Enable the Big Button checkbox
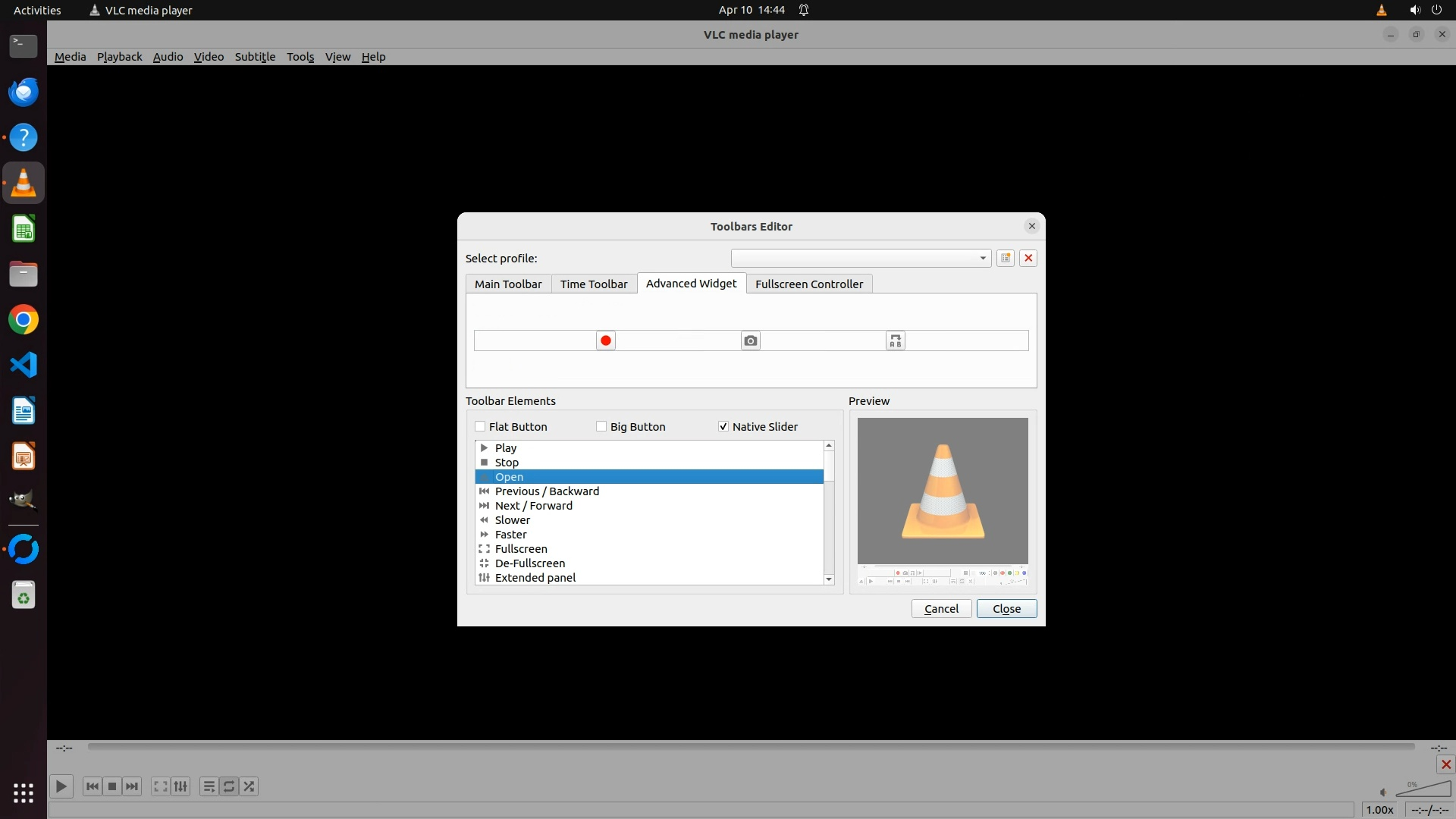Screen dimensions: 1456x819 coord(601,426)
